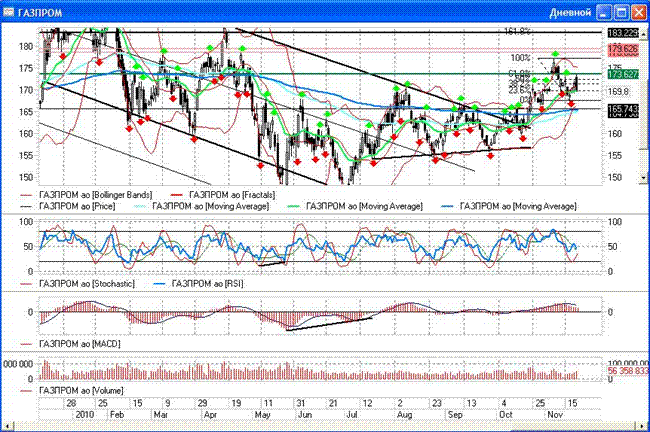
Task: Click the date label 23 on the time axis
Action: click(x=437, y=403)
